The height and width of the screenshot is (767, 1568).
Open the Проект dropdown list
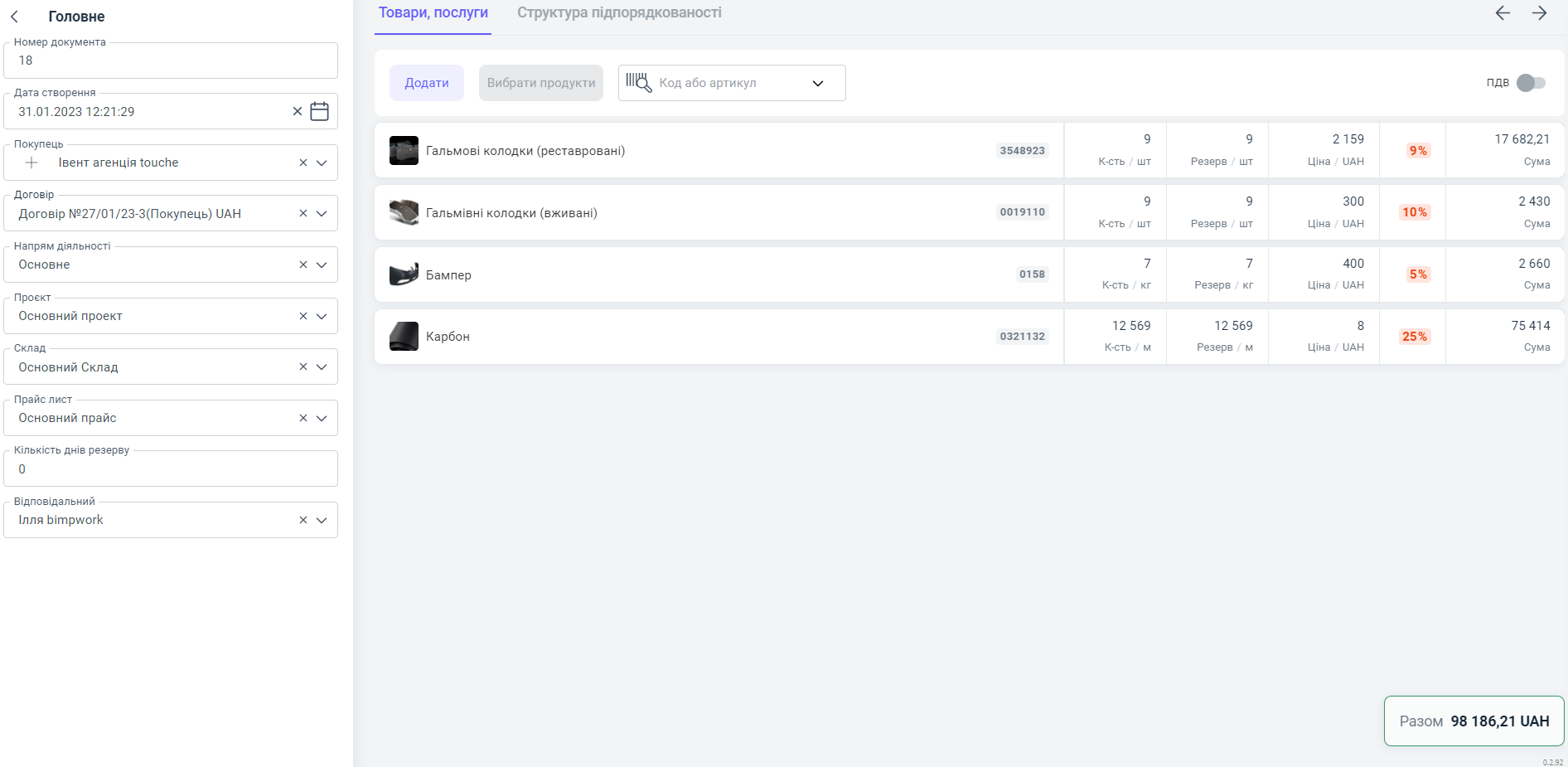click(x=322, y=316)
